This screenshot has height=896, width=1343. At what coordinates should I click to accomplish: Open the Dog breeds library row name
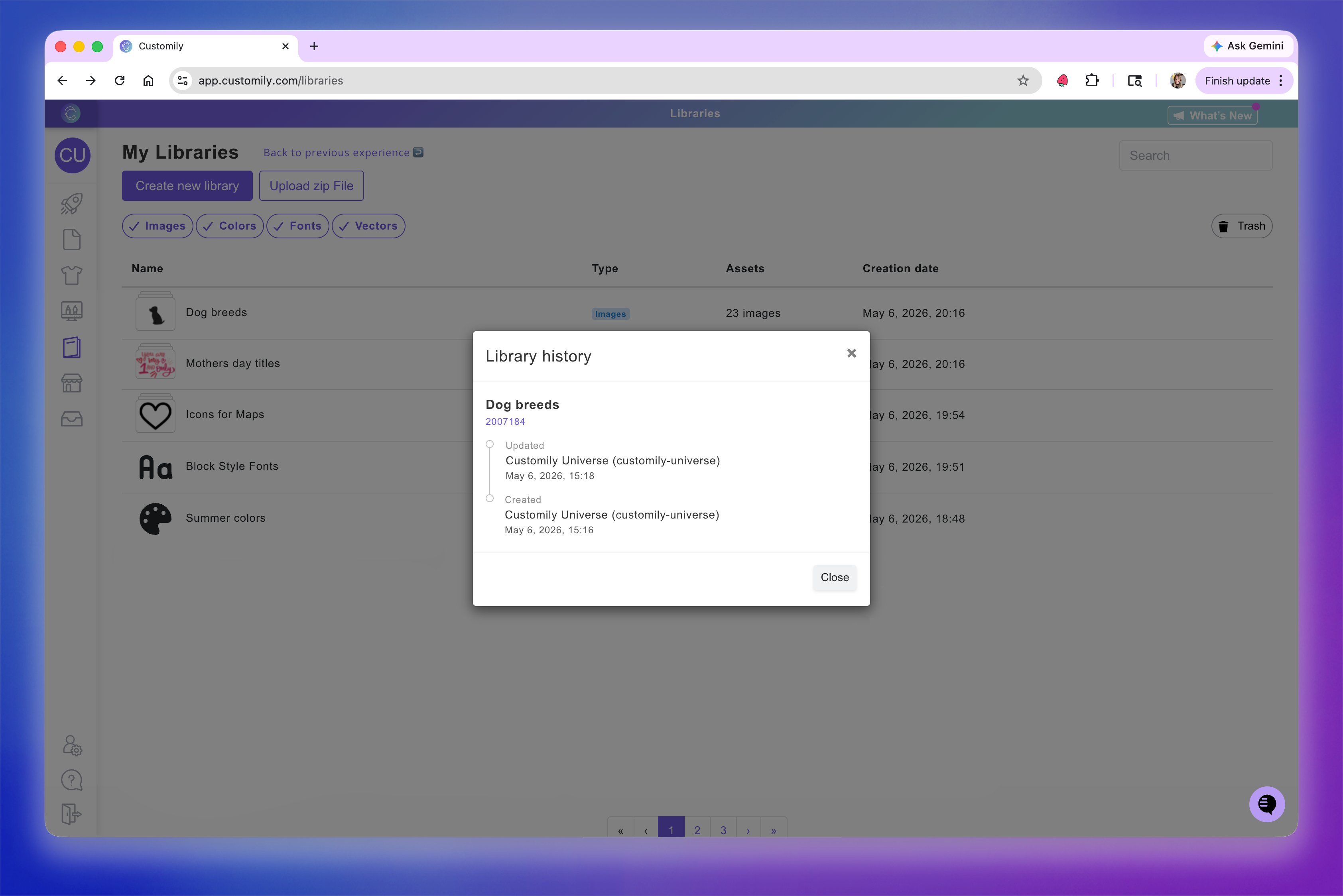click(216, 312)
